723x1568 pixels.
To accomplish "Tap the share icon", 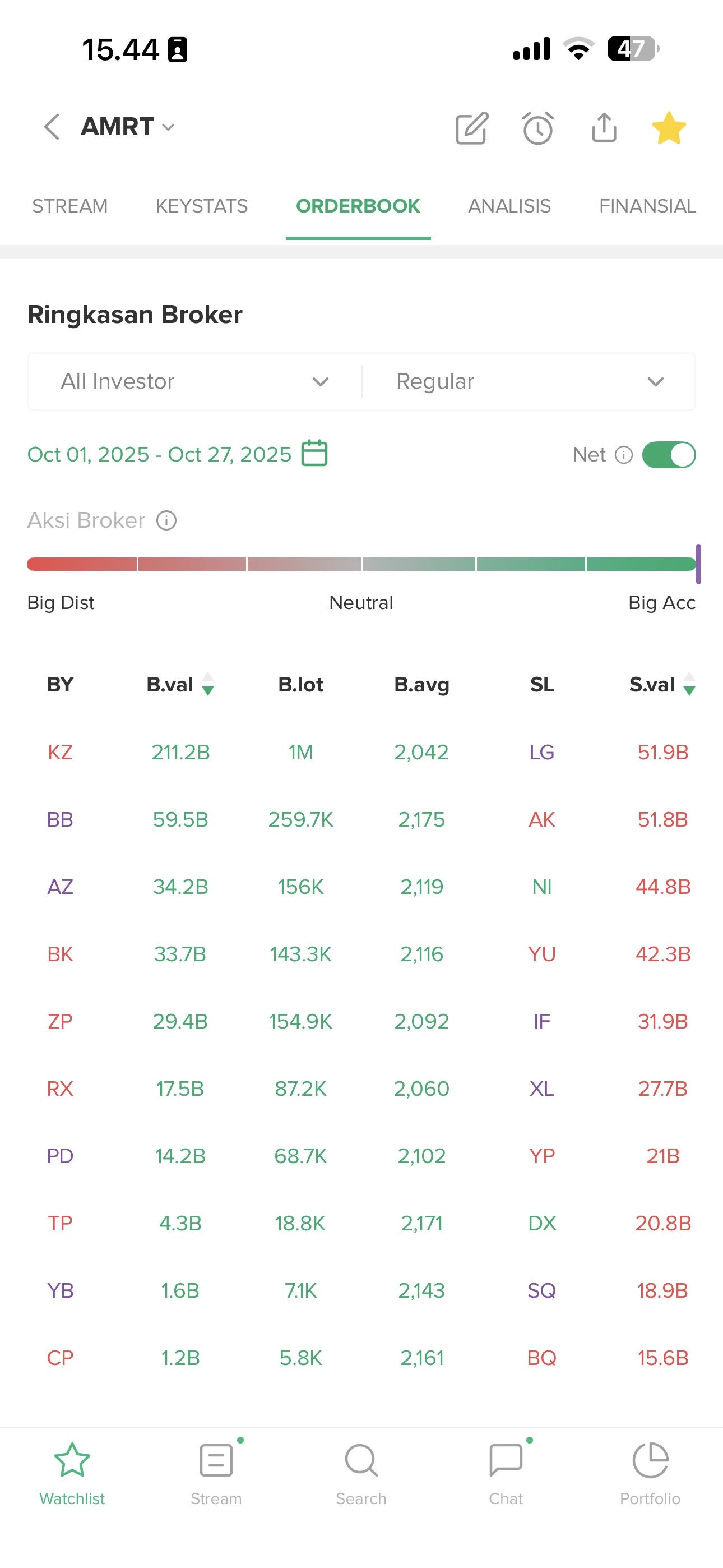I will (604, 127).
